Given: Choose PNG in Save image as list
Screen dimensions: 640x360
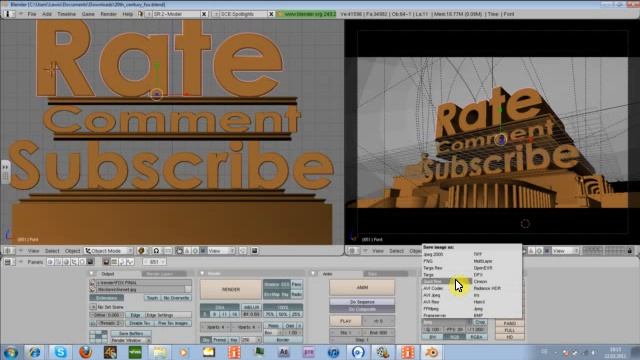Looking at the screenshot, I should [x=428, y=261].
